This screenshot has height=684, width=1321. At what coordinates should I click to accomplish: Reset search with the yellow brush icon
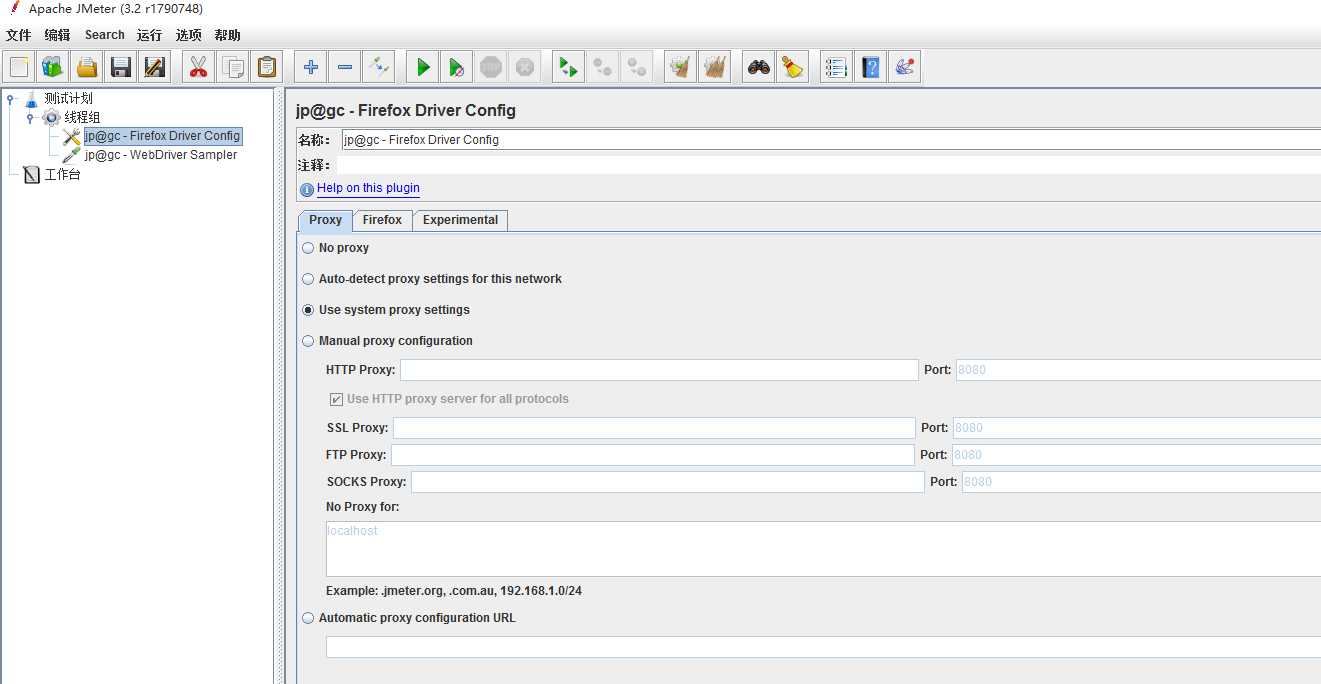point(793,67)
